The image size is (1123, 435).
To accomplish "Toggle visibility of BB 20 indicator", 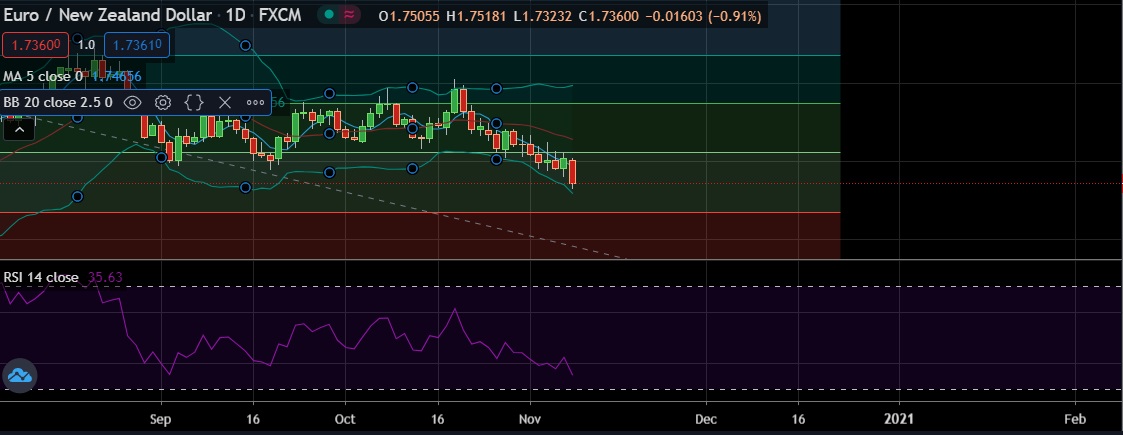I will click(x=132, y=102).
